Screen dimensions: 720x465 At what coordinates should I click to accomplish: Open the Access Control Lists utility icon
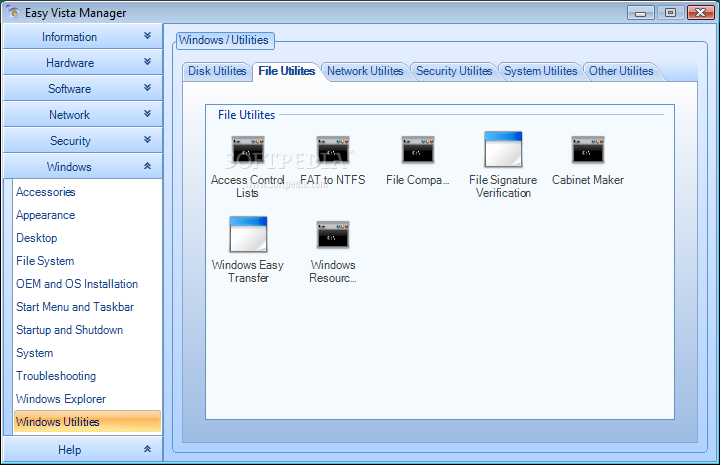(248, 150)
